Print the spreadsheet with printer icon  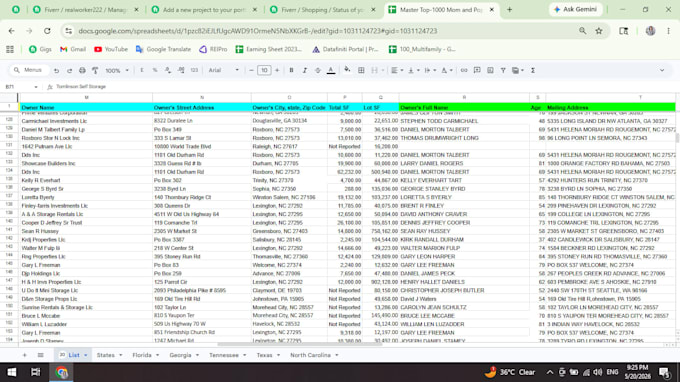82,70
